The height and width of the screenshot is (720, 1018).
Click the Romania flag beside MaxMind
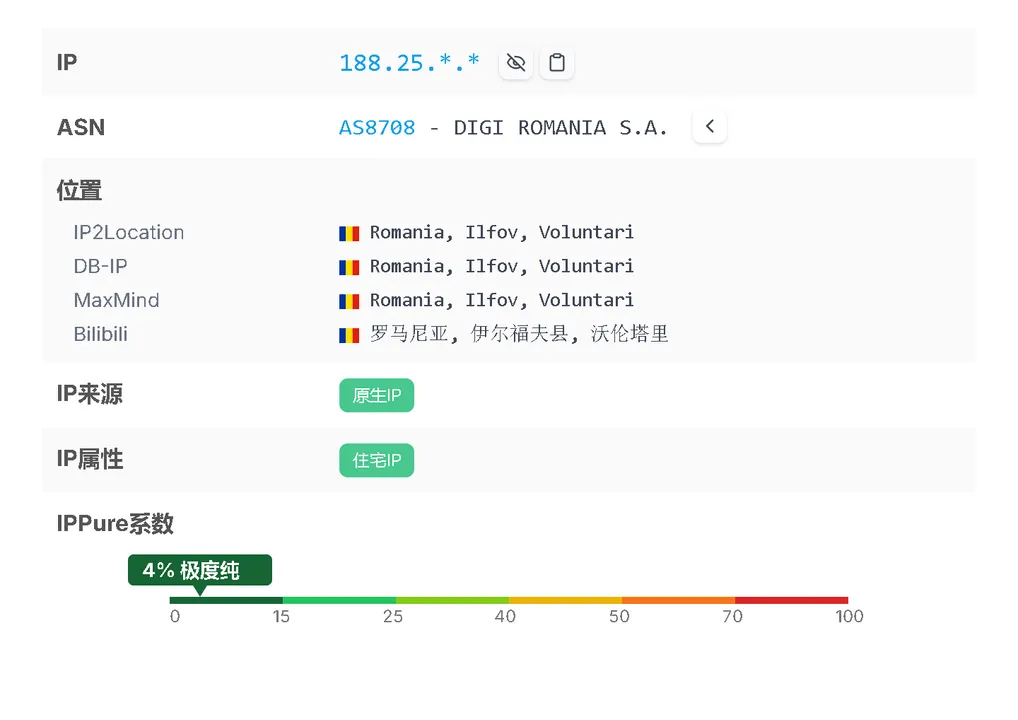(348, 300)
